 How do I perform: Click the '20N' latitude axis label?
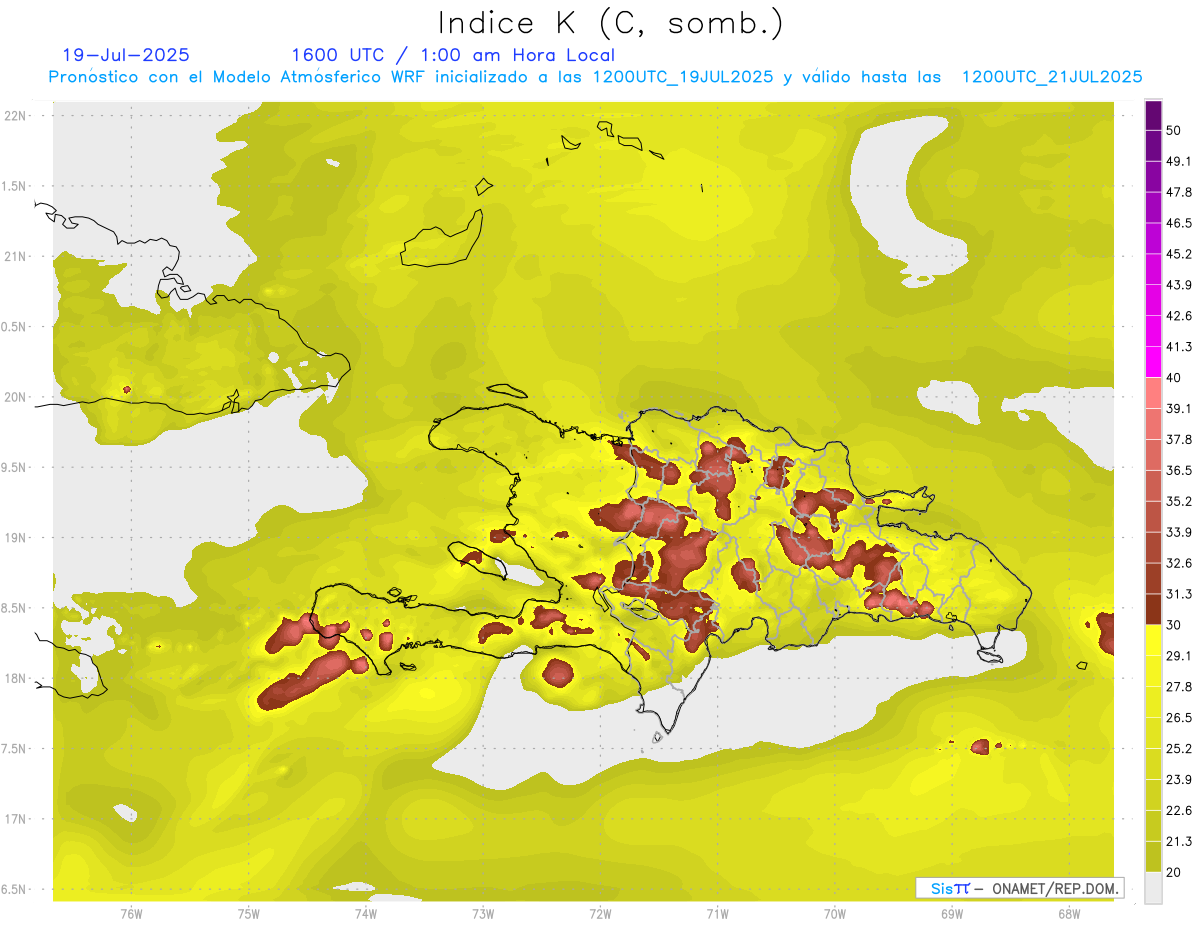pyautogui.click(x=15, y=397)
